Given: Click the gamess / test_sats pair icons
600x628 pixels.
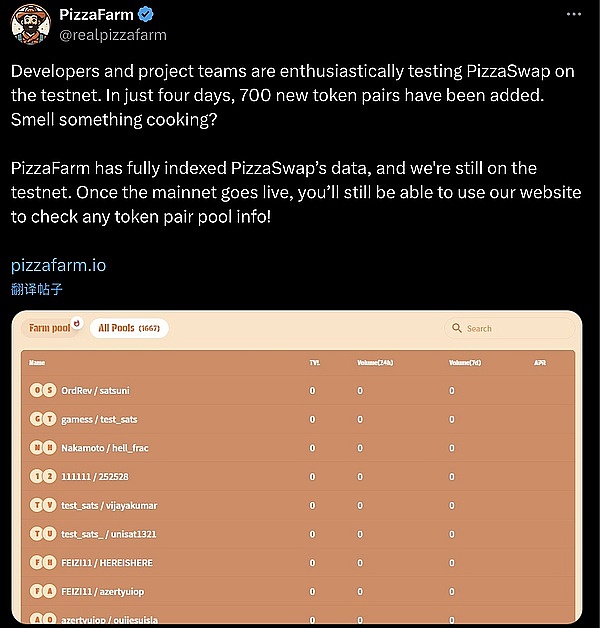Looking at the screenshot, I should tap(43, 419).
